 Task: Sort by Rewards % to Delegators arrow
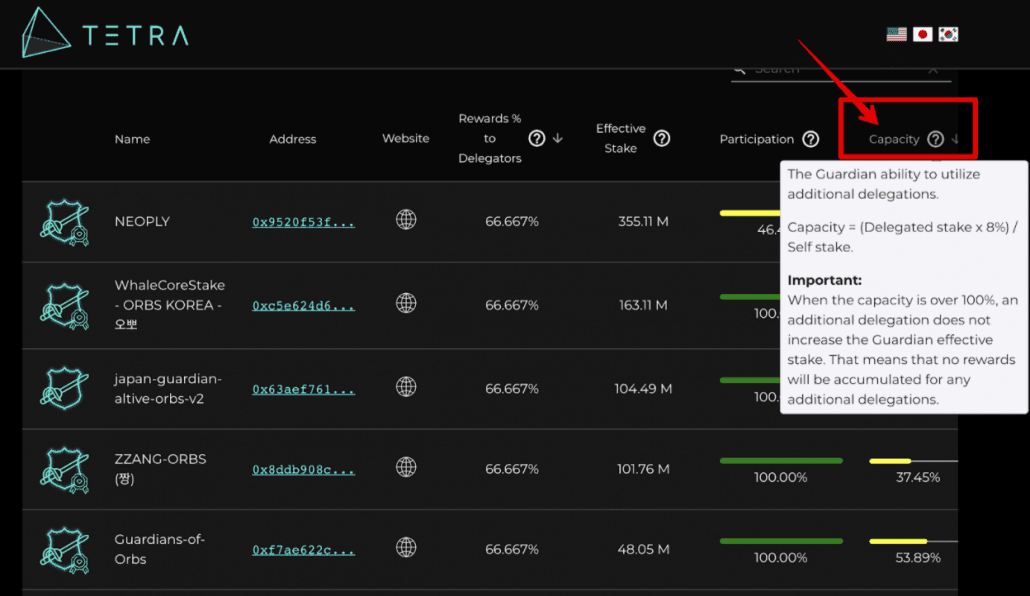[x=558, y=138]
